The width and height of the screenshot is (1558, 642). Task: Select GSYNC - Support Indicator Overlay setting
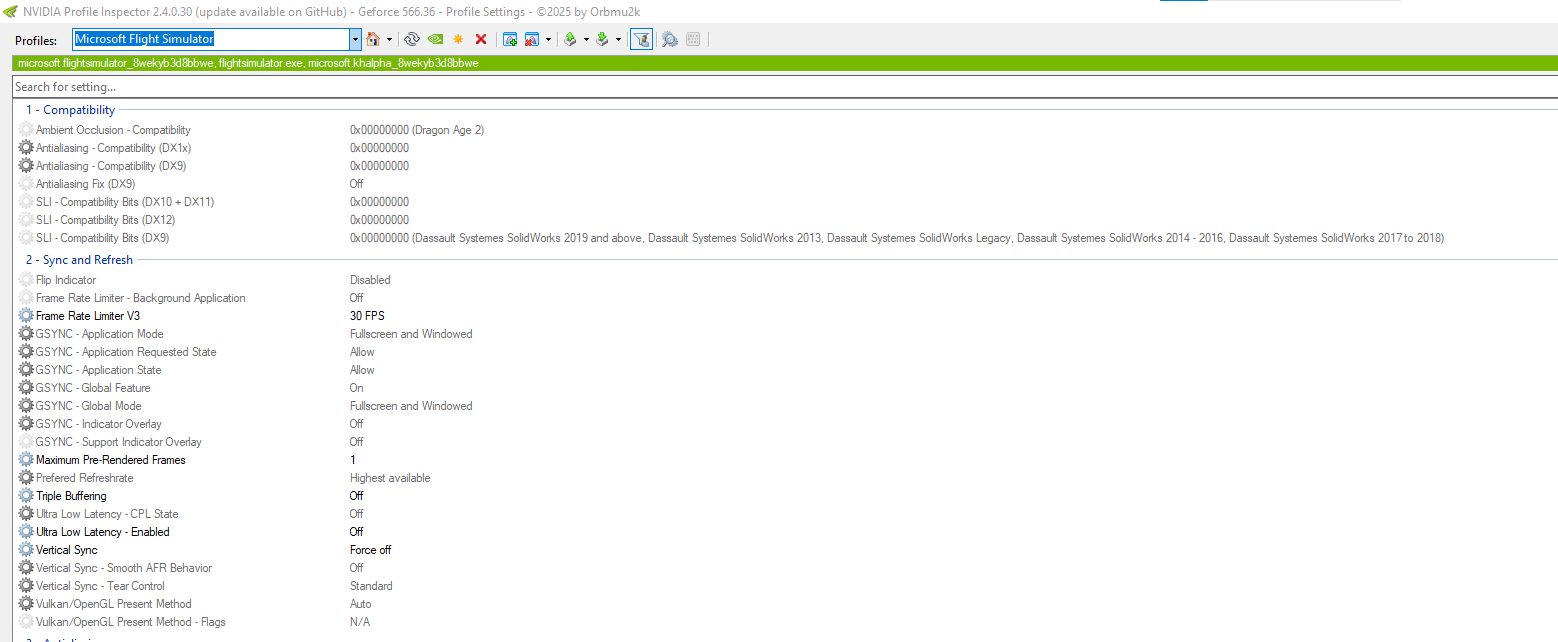click(119, 442)
